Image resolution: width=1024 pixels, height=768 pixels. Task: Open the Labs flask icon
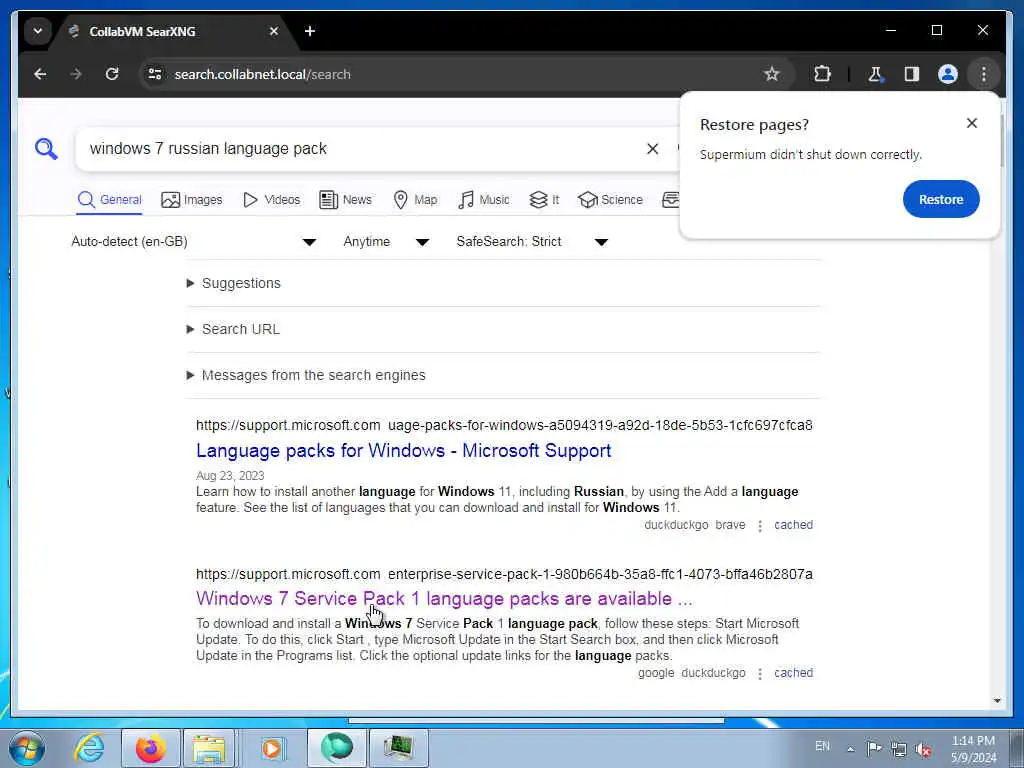(875, 74)
